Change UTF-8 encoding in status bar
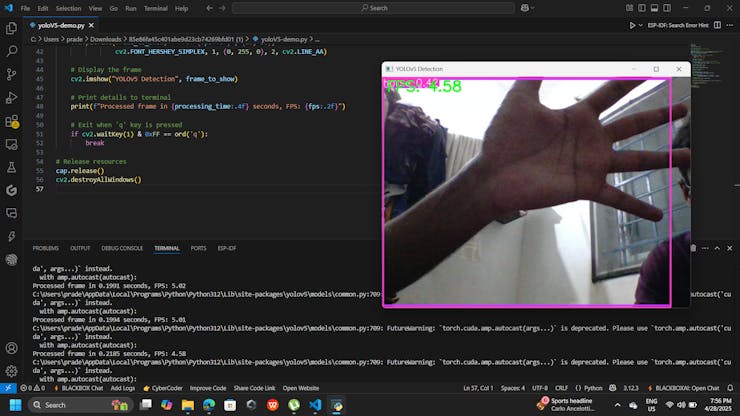The image size is (740, 416). pos(540,388)
